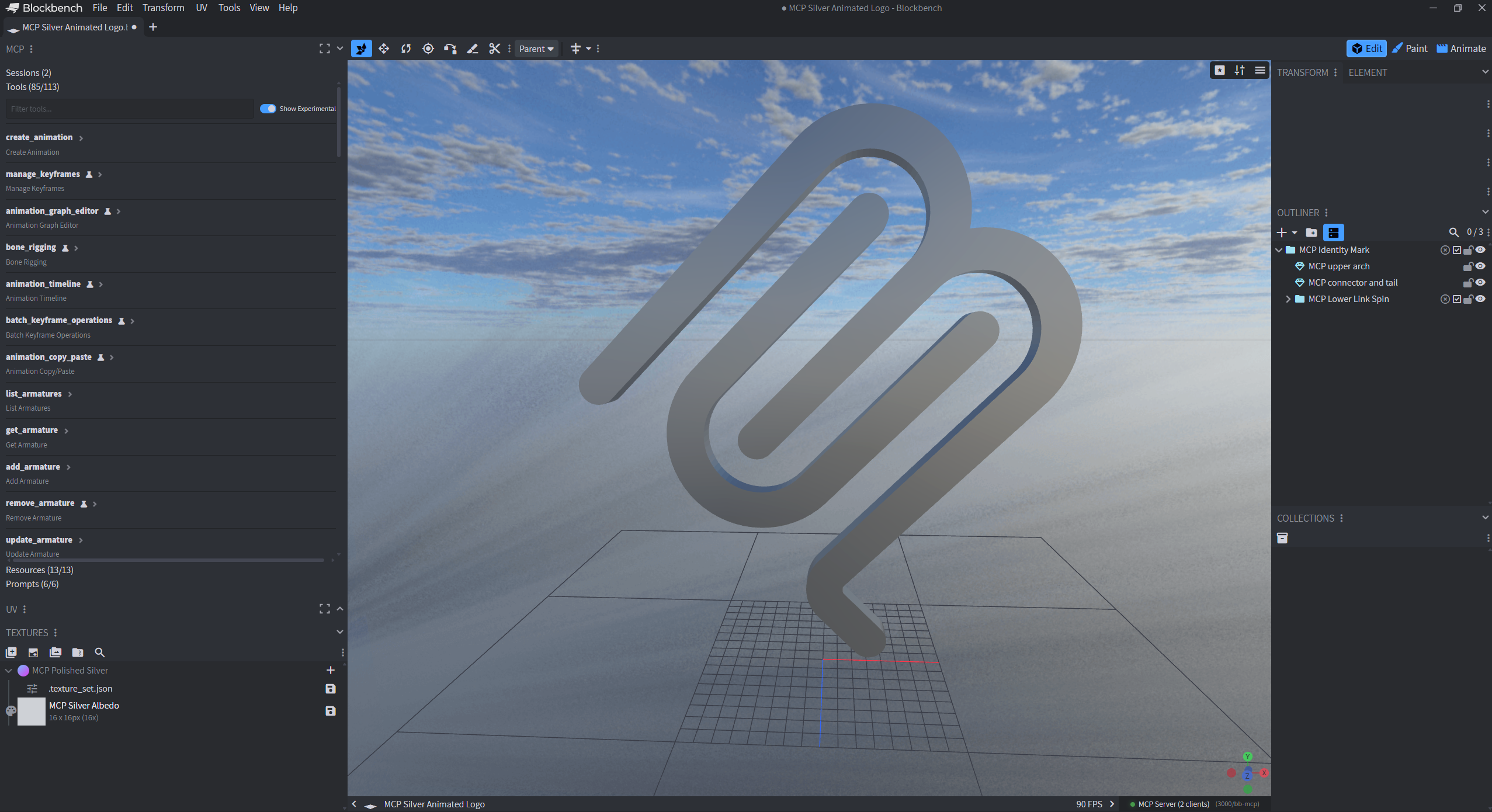This screenshot has width=1492, height=812.
Task: Select the Knife/Seam eraser-shaped tool
Action: click(x=473, y=48)
